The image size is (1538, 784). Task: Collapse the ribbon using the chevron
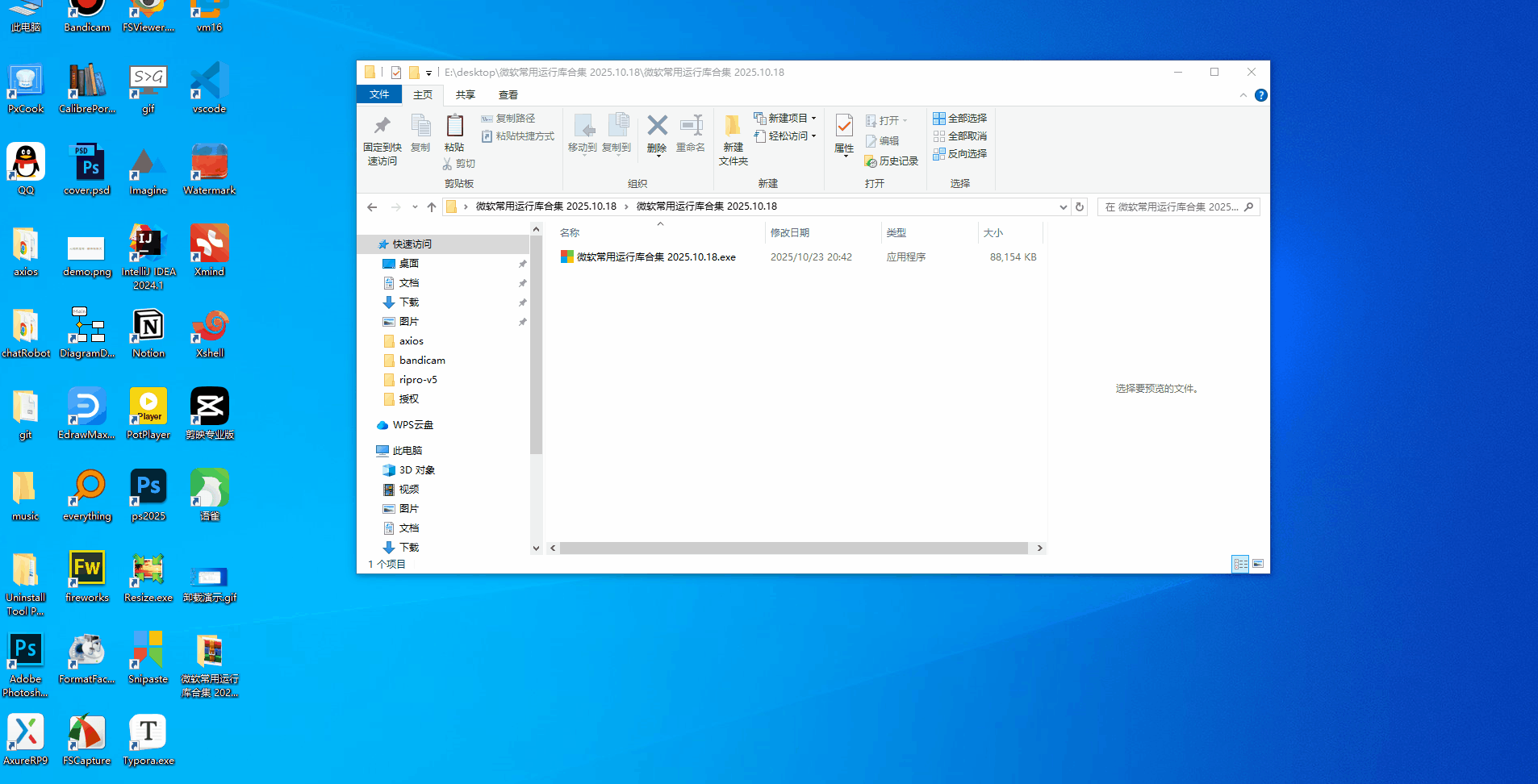click(x=1243, y=95)
